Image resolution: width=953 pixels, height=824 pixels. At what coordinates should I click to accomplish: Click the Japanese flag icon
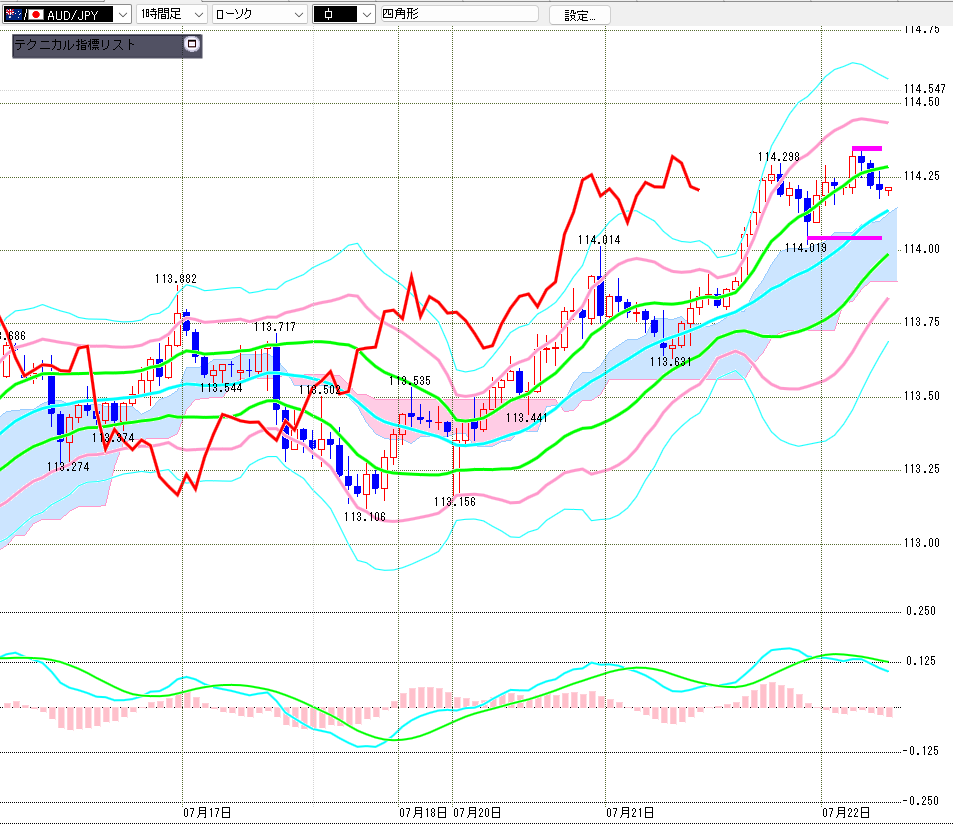pyautogui.click(x=36, y=15)
